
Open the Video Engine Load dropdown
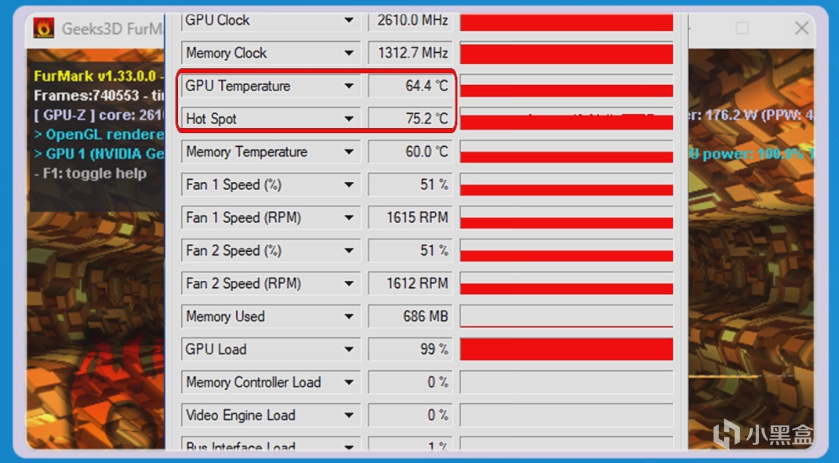pyautogui.click(x=271, y=415)
